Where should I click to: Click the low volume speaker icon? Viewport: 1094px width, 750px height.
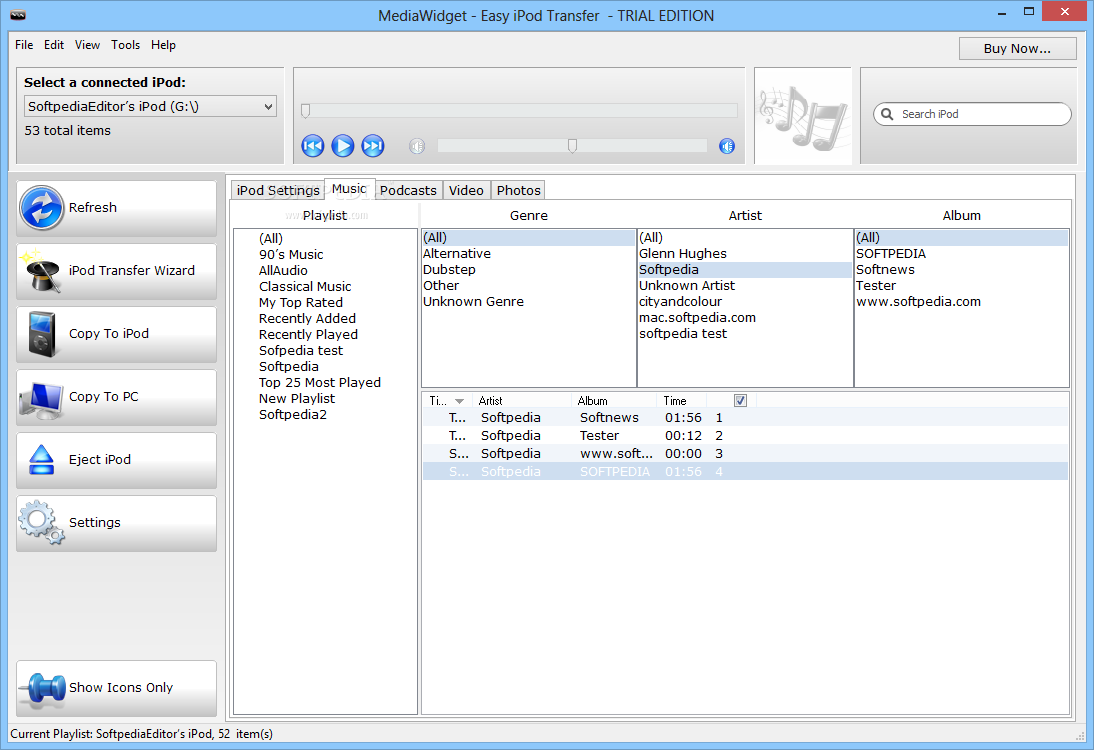pyautogui.click(x=417, y=146)
